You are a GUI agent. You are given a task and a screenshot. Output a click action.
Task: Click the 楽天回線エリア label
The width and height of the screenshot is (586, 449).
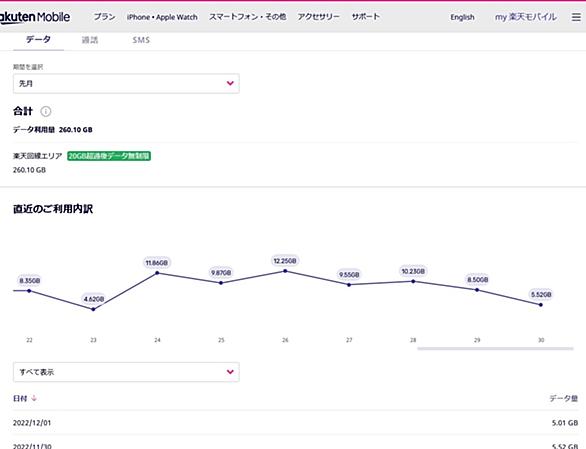click(38, 156)
